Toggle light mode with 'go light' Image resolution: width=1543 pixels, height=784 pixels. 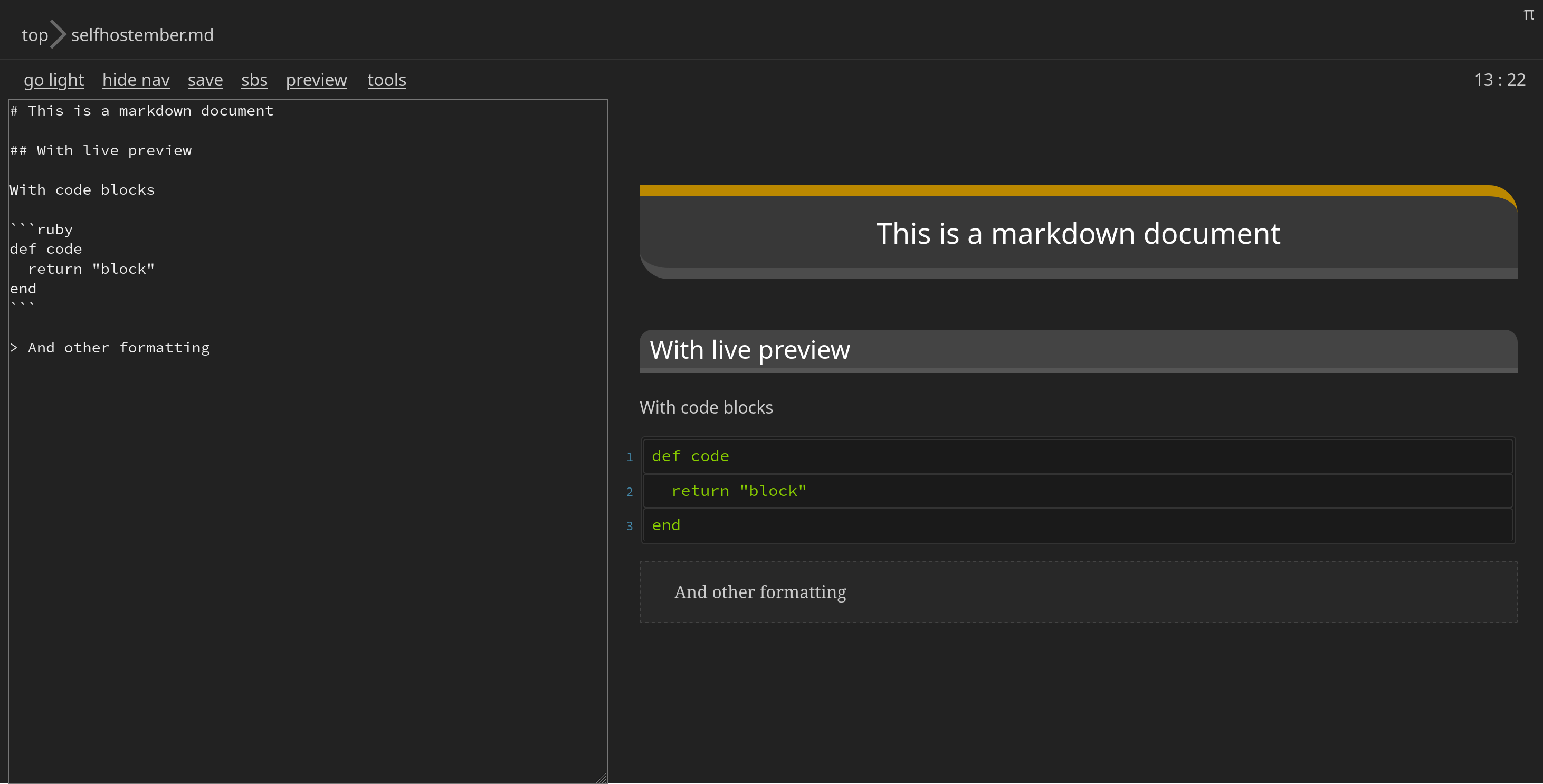[x=53, y=80]
